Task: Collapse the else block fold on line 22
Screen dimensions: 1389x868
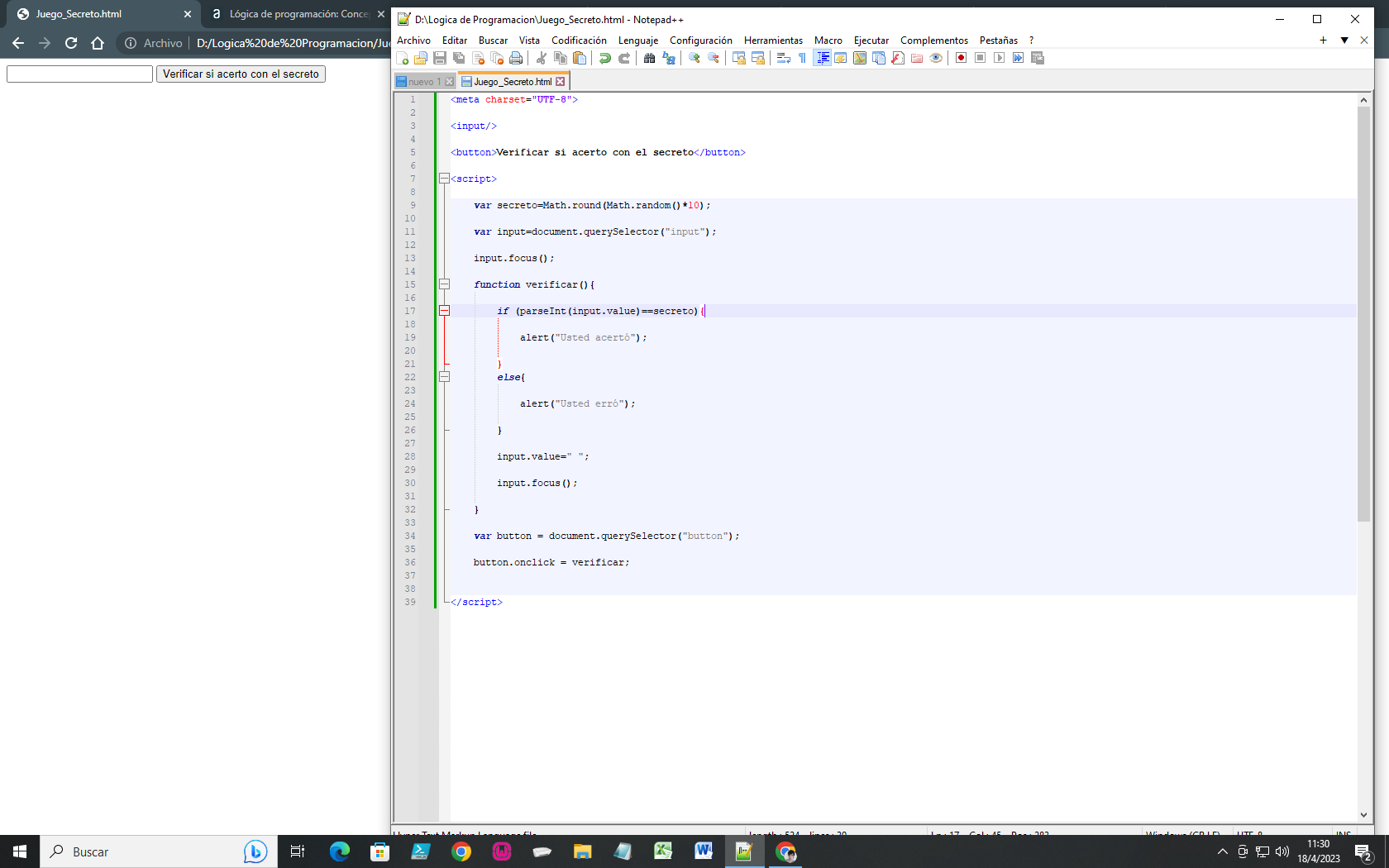Action: pyautogui.click(x=444, y=377)
